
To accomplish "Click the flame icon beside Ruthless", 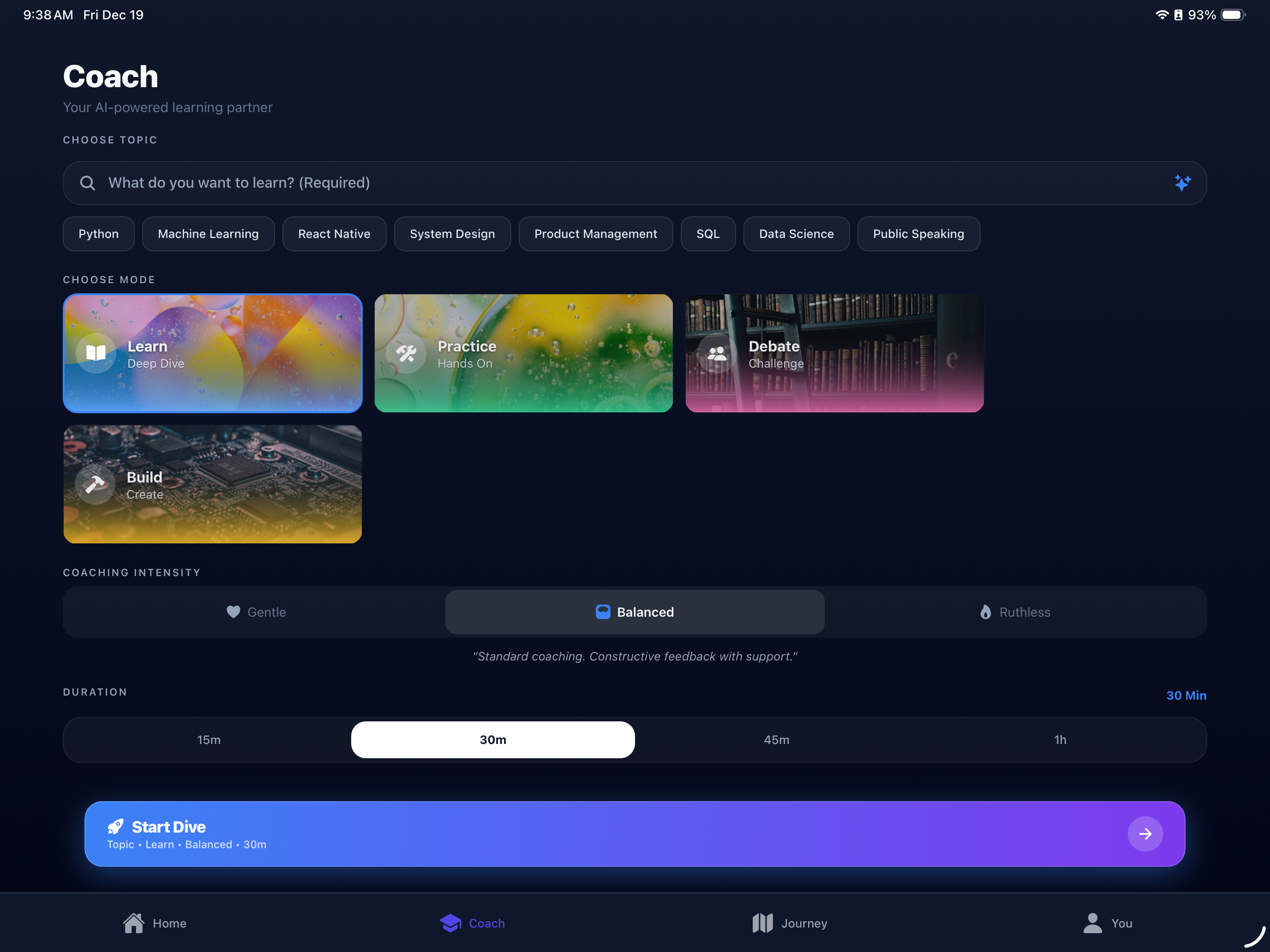I will 985,612.
